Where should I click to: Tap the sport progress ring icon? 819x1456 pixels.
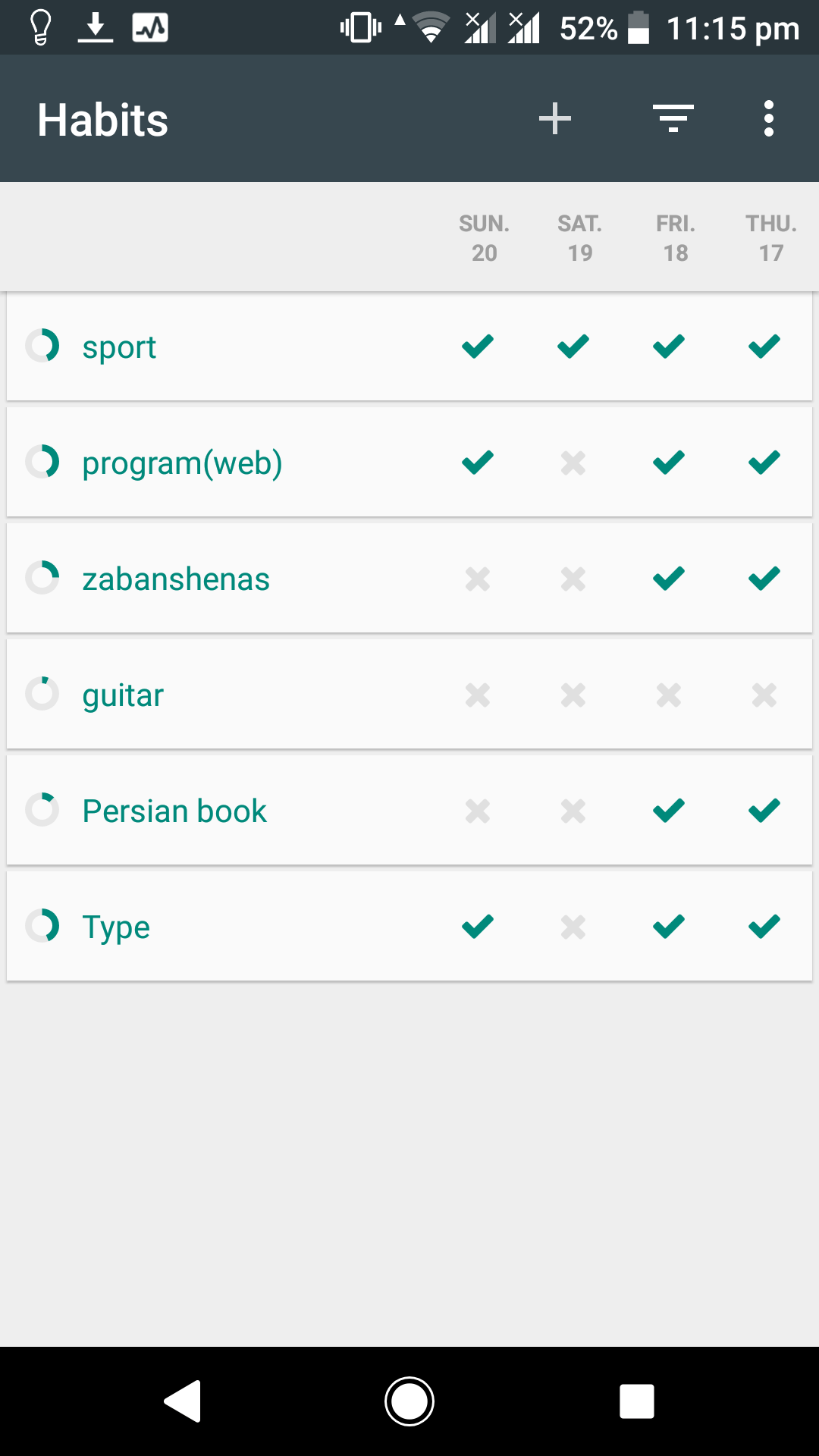(x=42, y=347)
